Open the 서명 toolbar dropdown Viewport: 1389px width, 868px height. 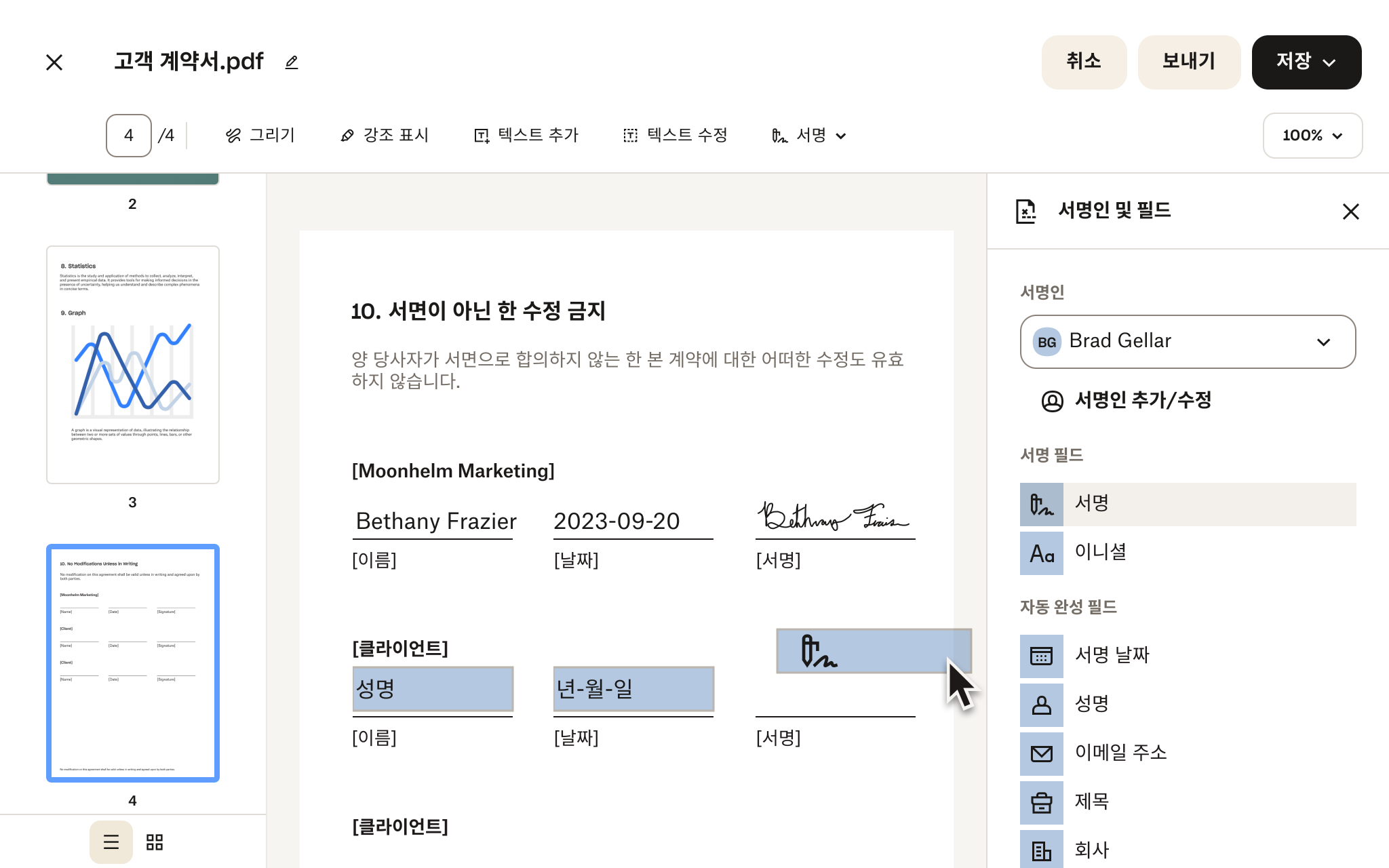(x=810, y=136)
